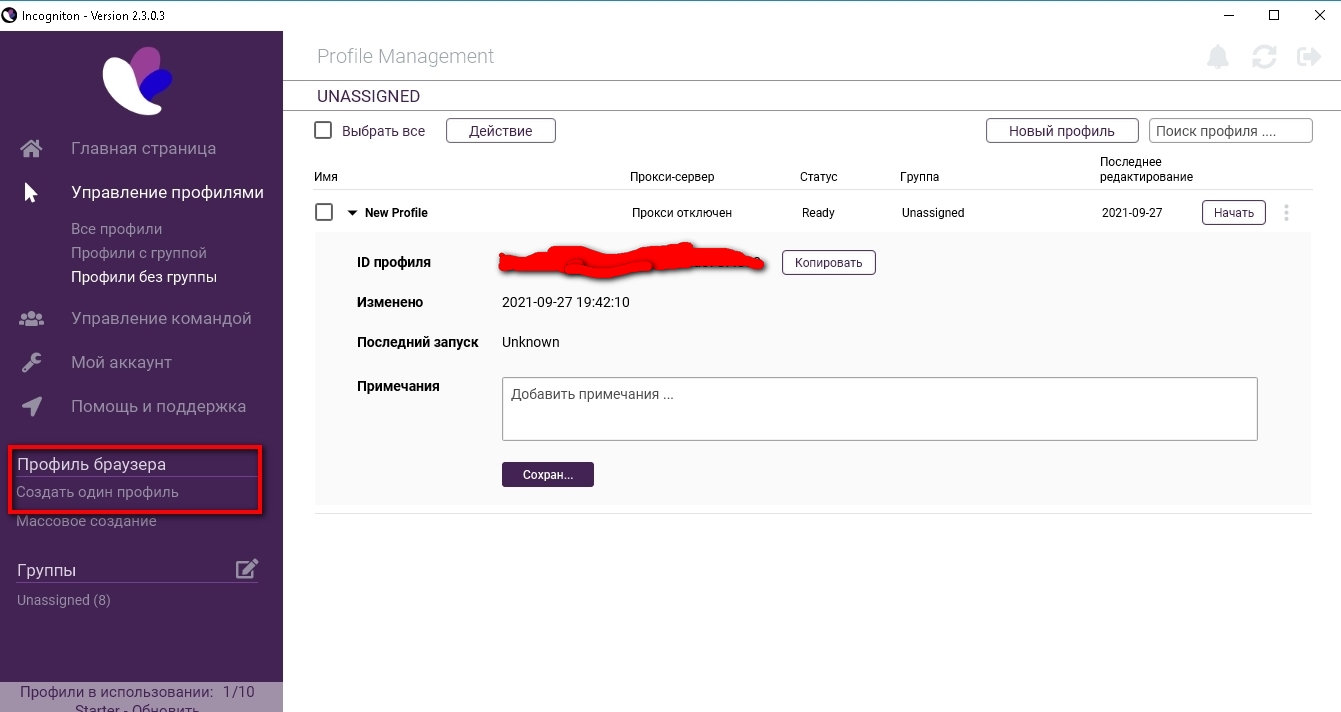Click the Starter - Обновить upgrade link

coord(137,707)
